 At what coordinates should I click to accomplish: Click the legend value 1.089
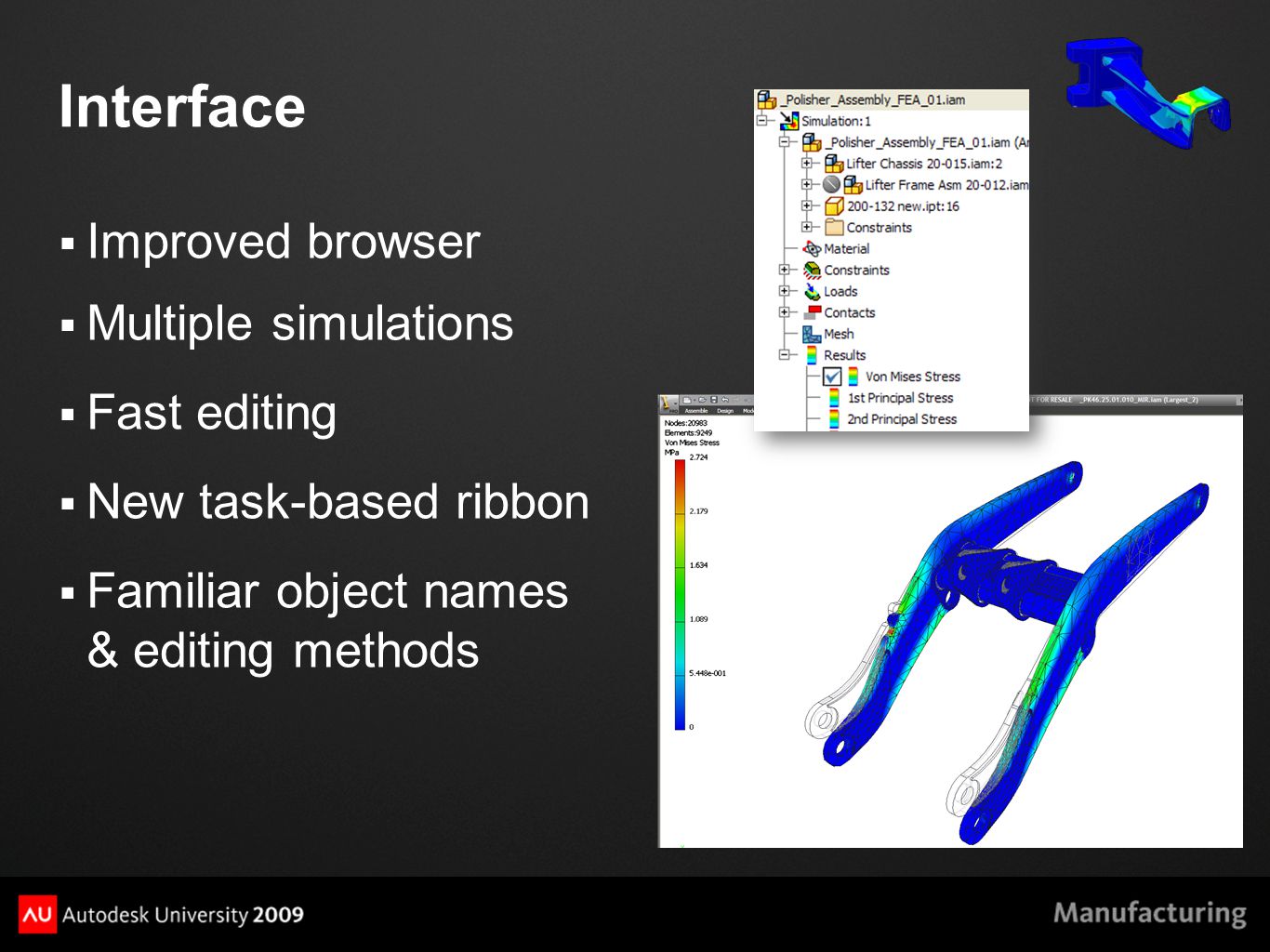tap(698, 619)
